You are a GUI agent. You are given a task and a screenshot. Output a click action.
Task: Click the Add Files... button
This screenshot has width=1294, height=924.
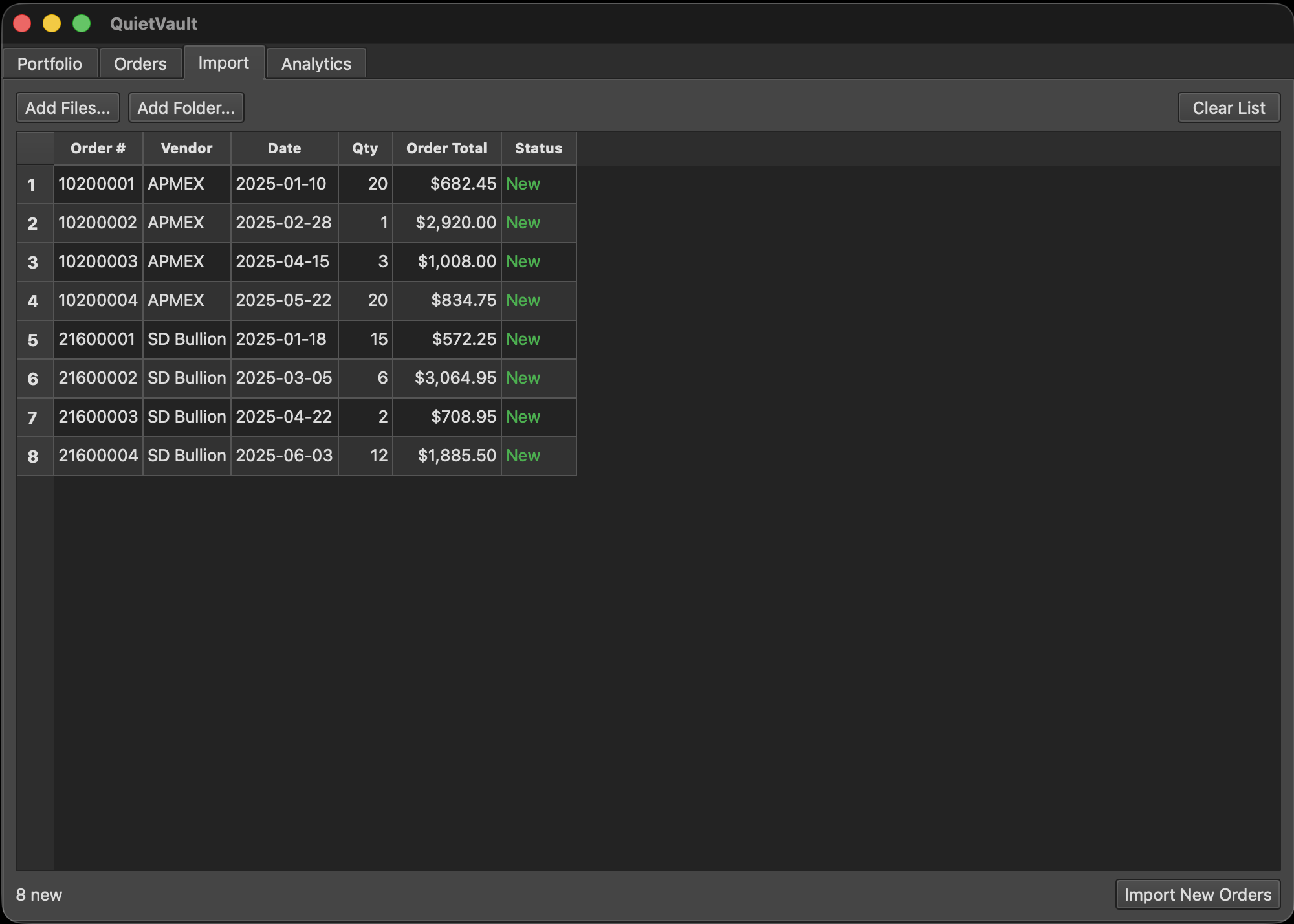tap(68, 107)
